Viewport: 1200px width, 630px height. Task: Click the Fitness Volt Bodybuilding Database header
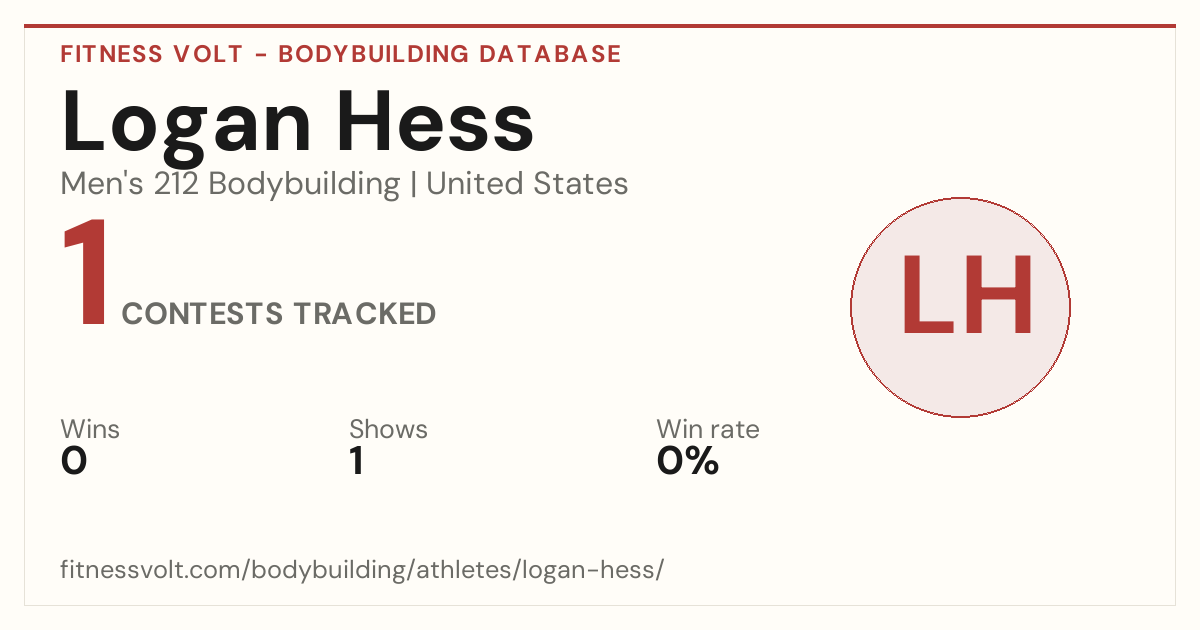click(341, 54)
